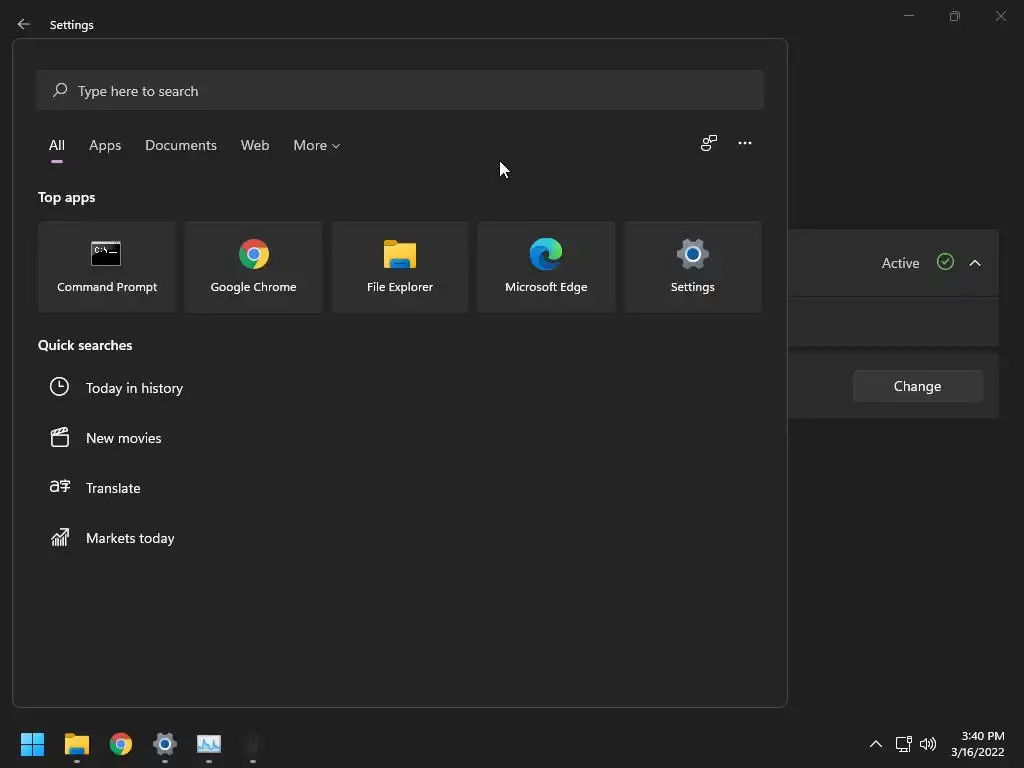This screenshot has height=768, width=1024.
Task: Open File Explorer from the taskbar
Action: (x=76, y=744)
